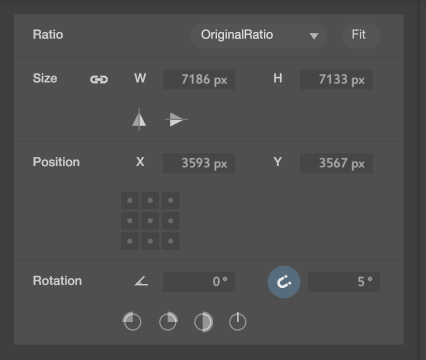Open the OriginalRatio dropdown

coord(258,35)
